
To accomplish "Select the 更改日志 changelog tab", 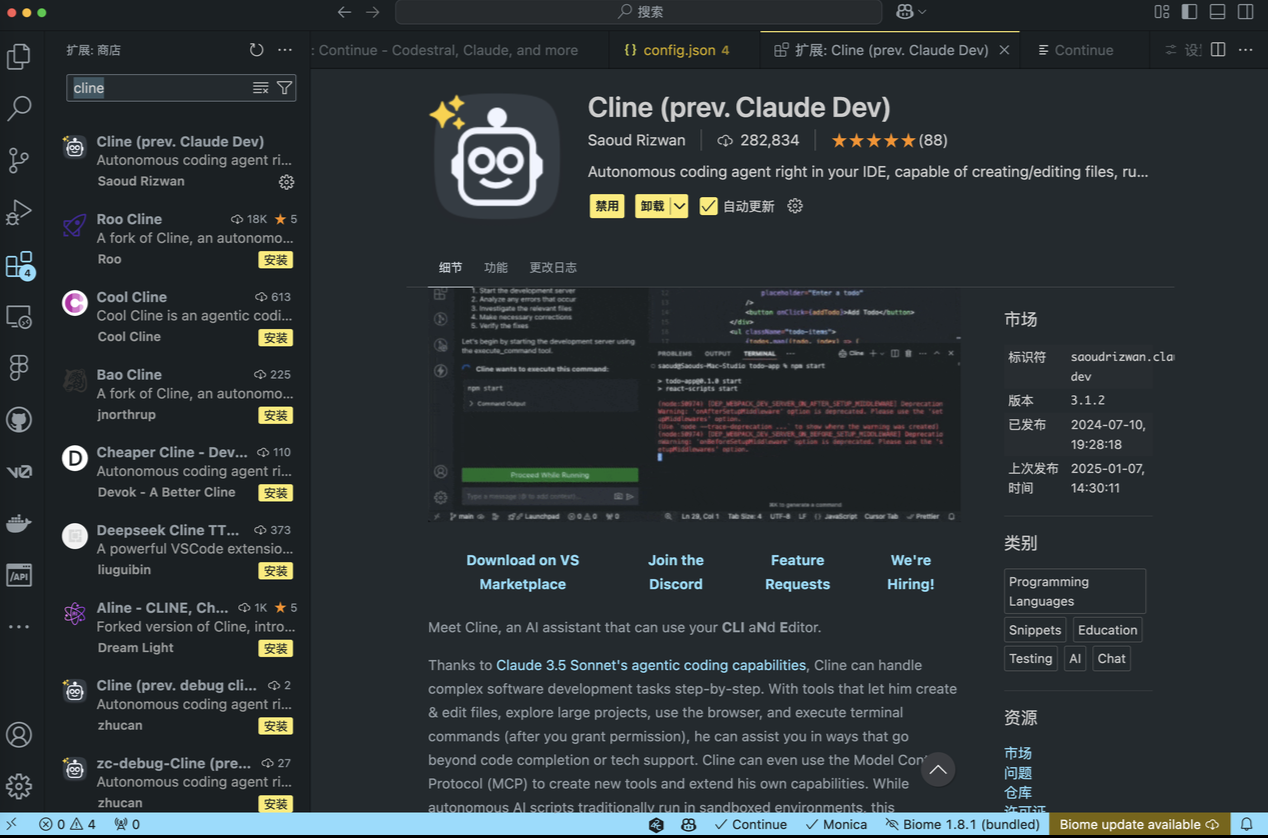I will pyautogui.click(x=553, y=268).
